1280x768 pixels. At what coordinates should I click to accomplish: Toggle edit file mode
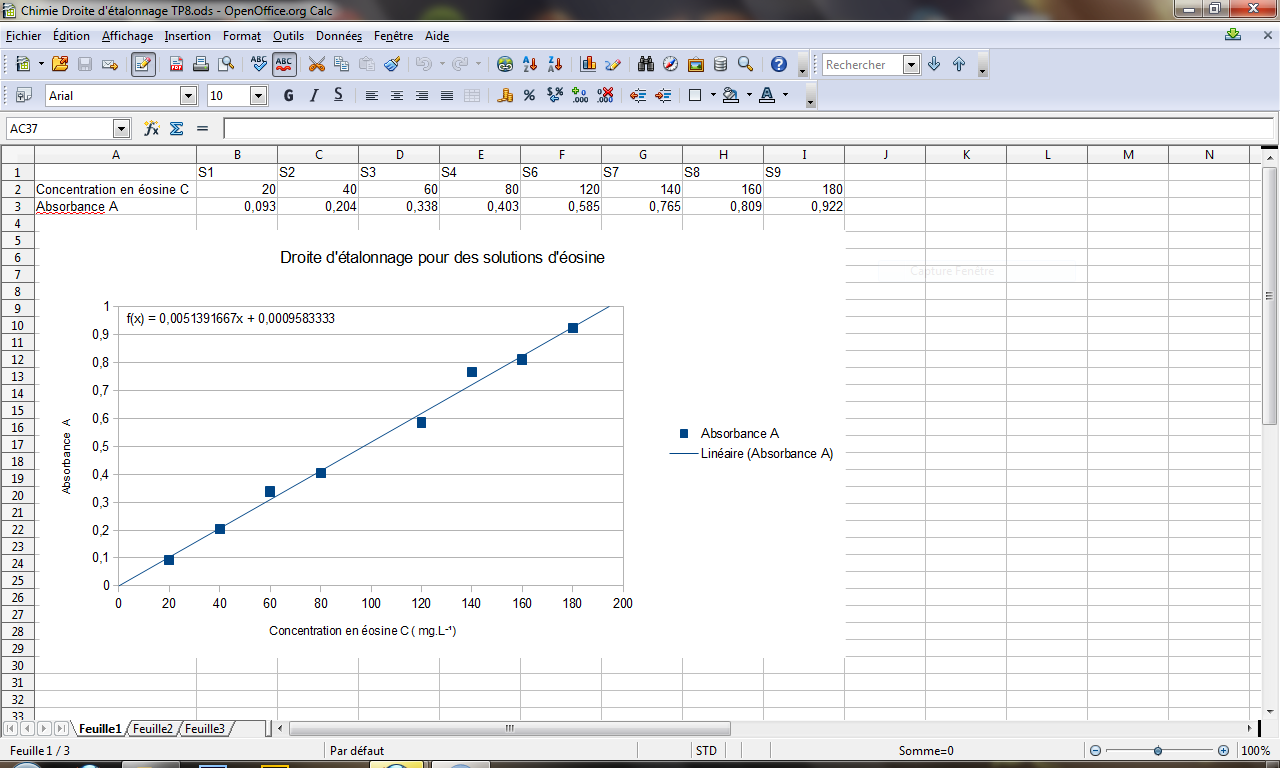[x=143, y=64]
